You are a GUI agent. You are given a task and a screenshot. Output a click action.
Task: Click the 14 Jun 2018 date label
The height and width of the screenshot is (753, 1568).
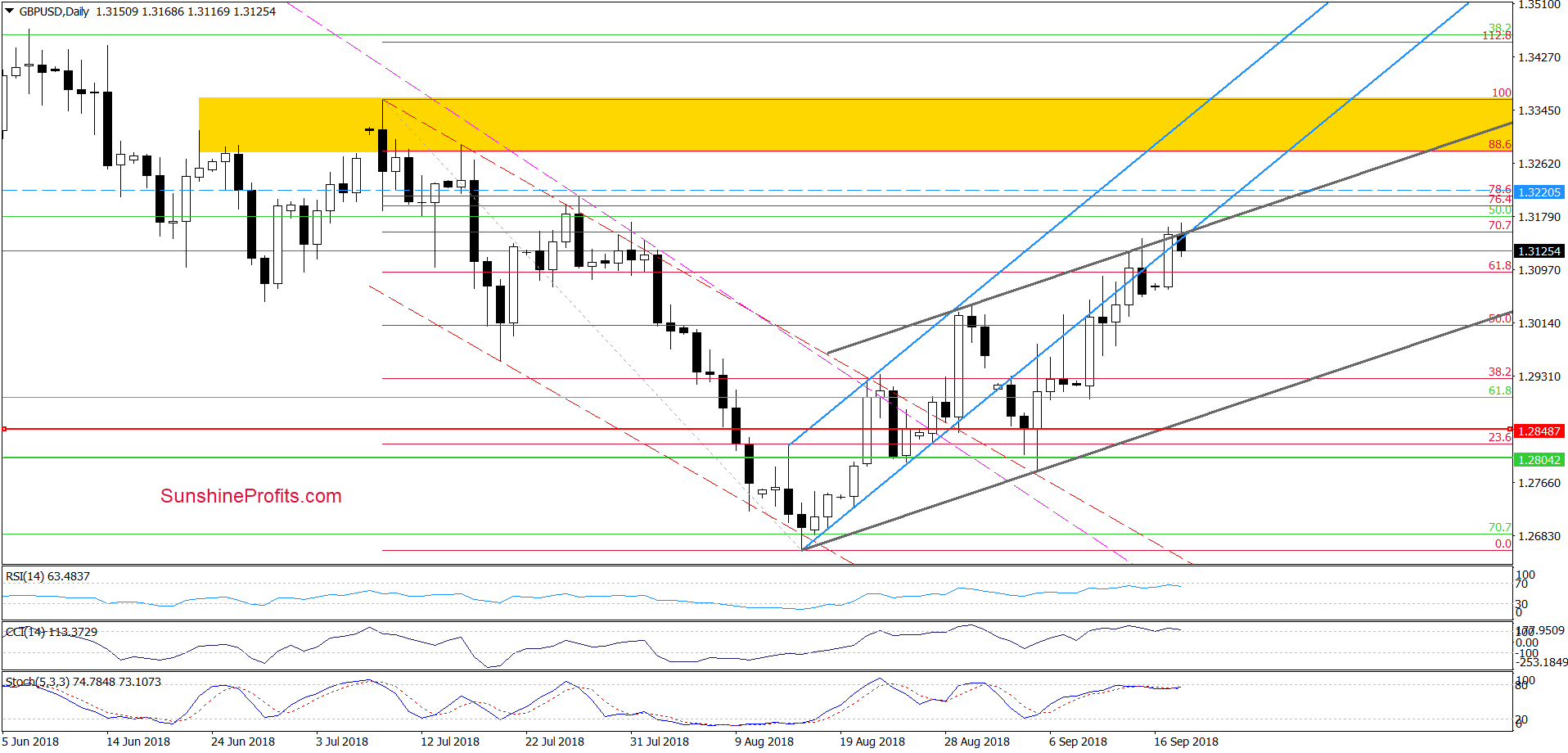coord(138,742)
